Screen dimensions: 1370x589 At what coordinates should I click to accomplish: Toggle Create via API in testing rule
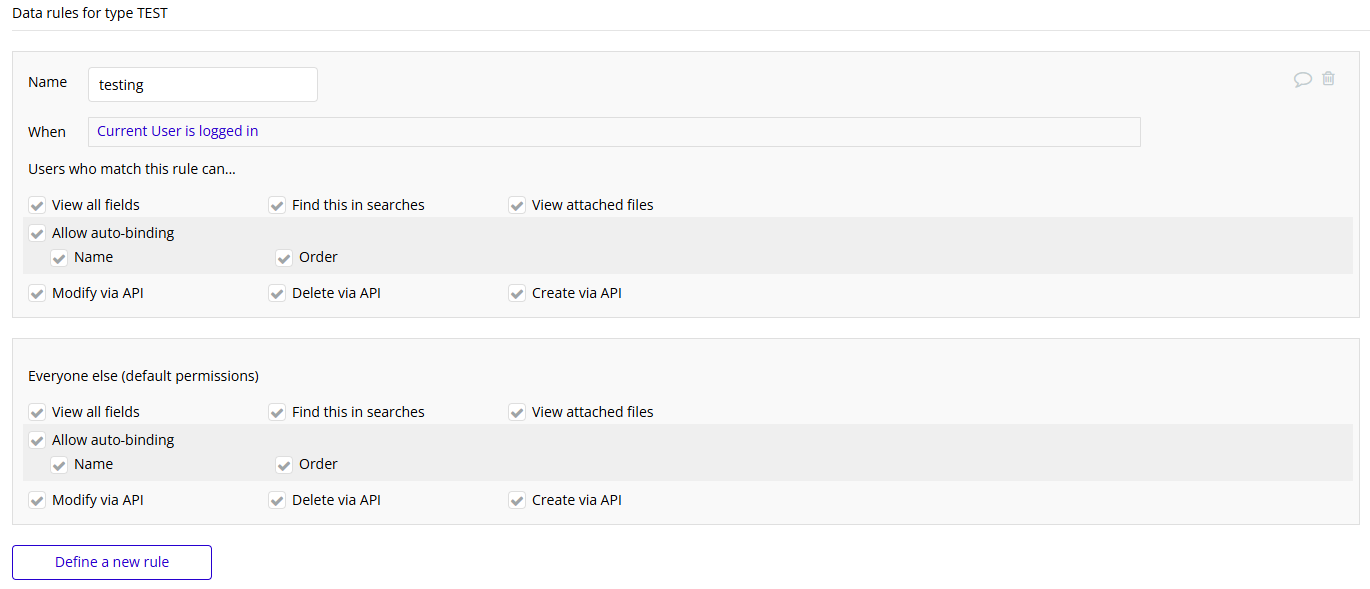pyautogui.click(x=517, y=293)
